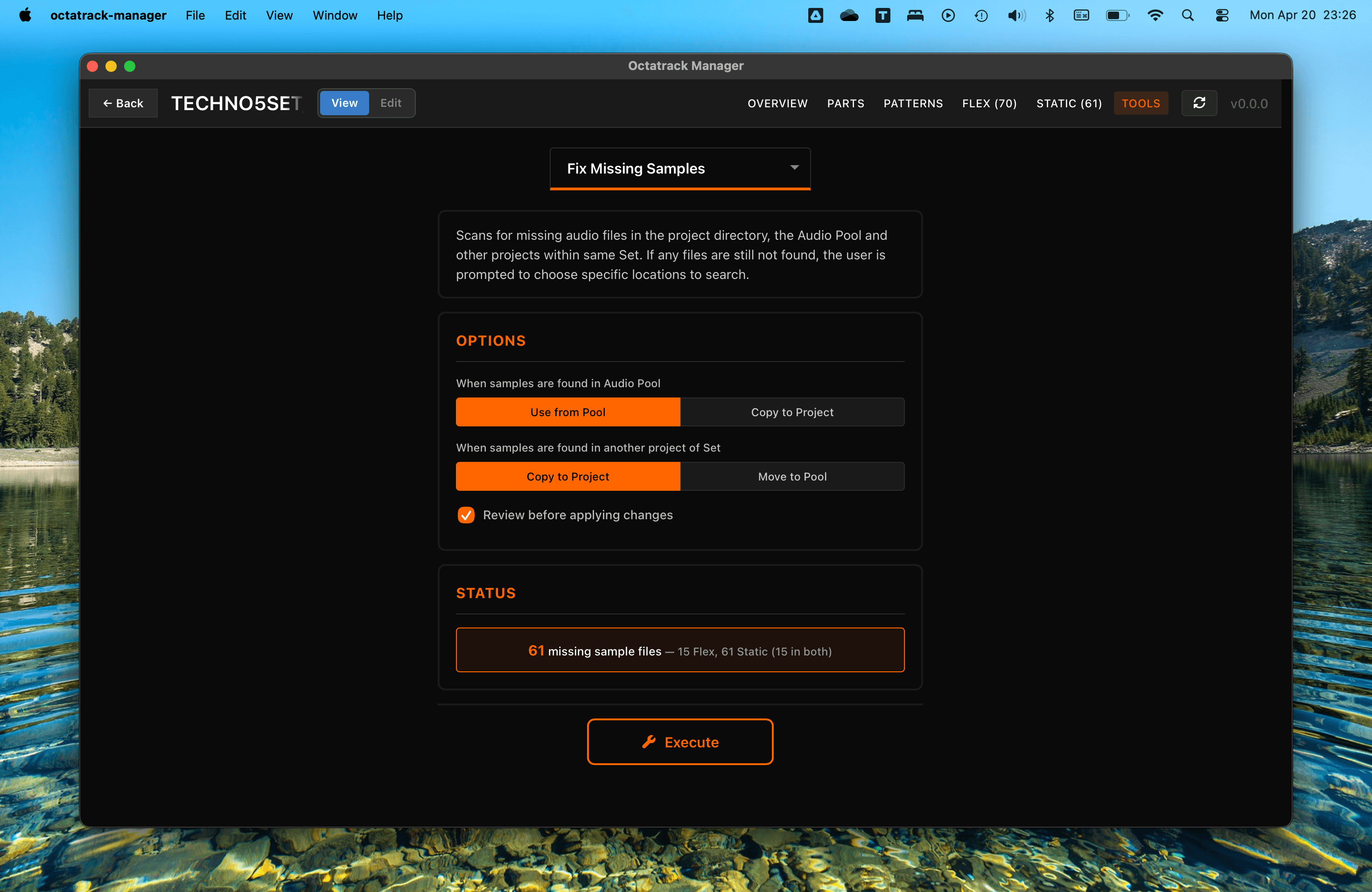
Task: Open the cloud storage menu
Action: click(848, 15)
